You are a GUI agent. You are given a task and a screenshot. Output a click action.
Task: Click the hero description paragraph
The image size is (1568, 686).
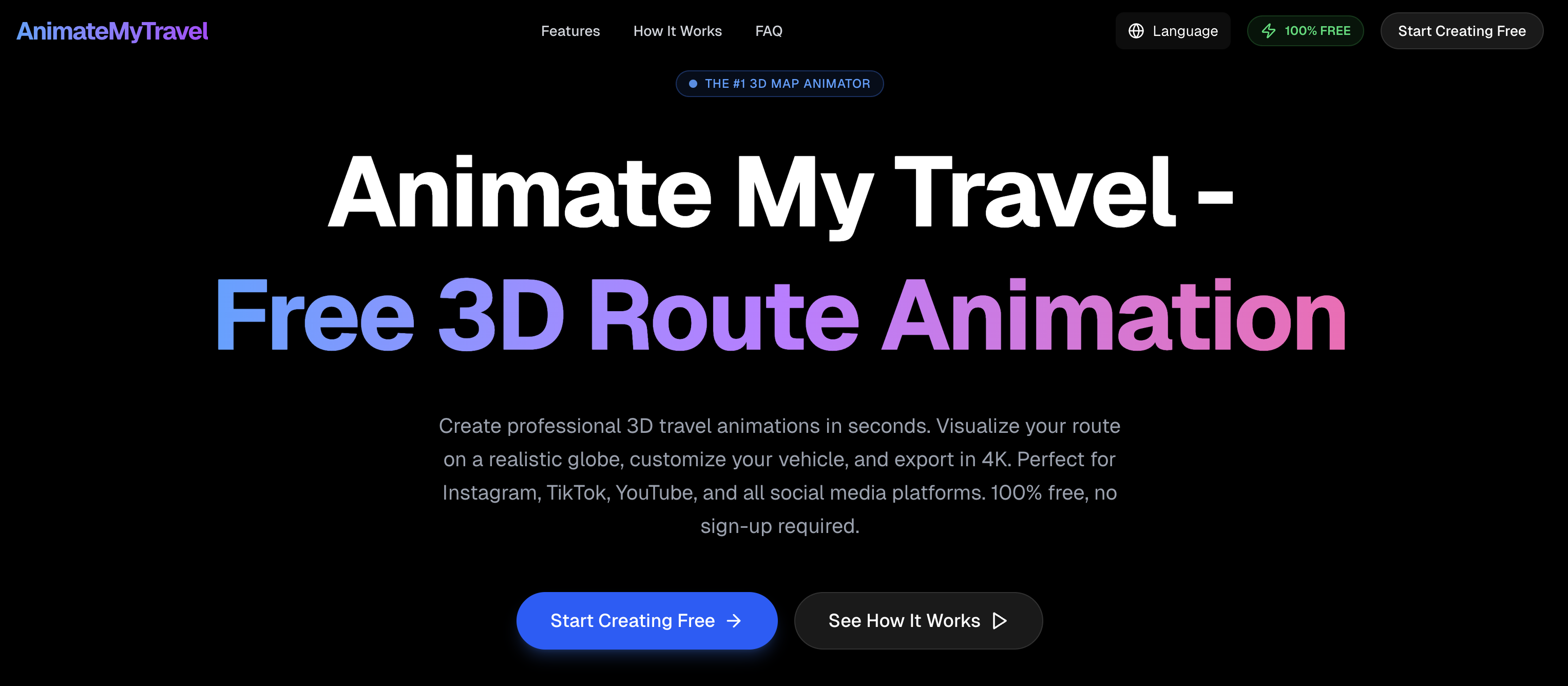pos(780,476)
